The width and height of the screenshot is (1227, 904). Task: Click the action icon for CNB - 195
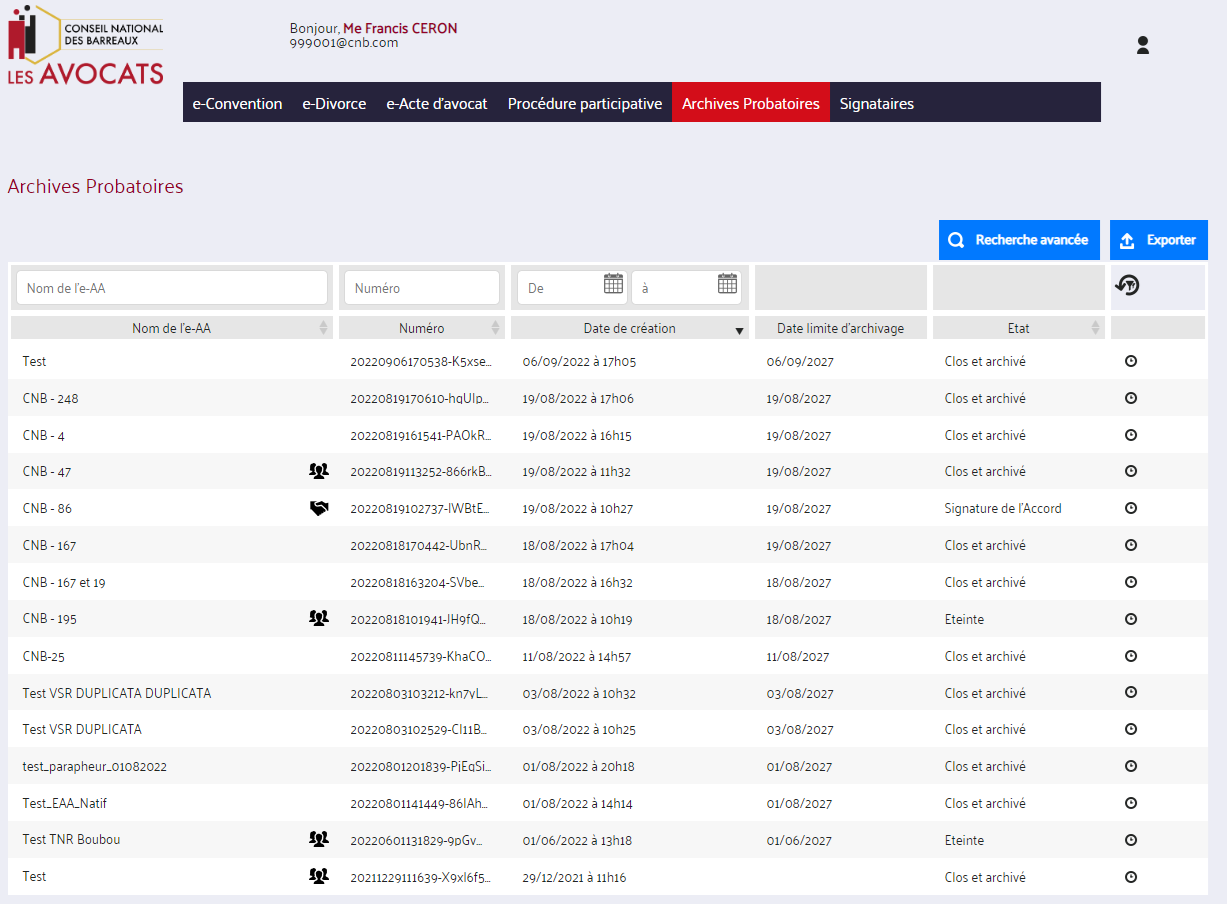[1131, 619]
